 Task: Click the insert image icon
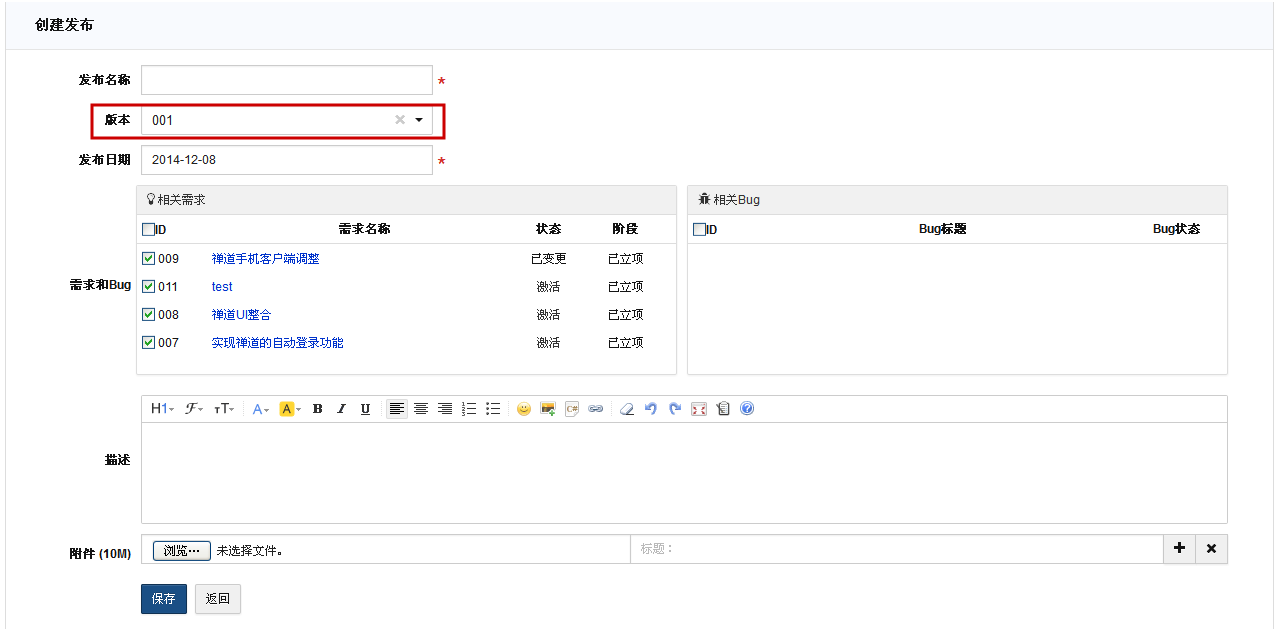(547, 409)
